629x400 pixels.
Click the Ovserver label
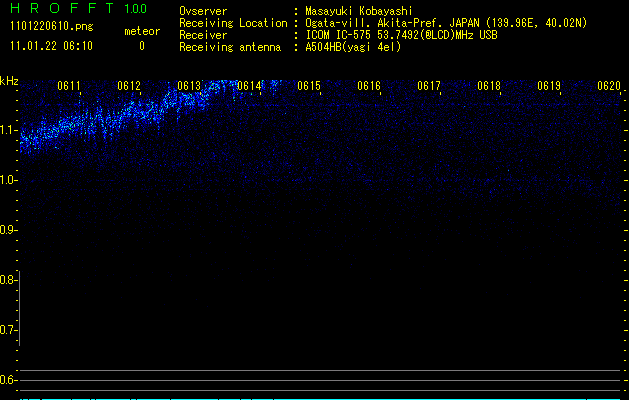[x=203, y=11]
